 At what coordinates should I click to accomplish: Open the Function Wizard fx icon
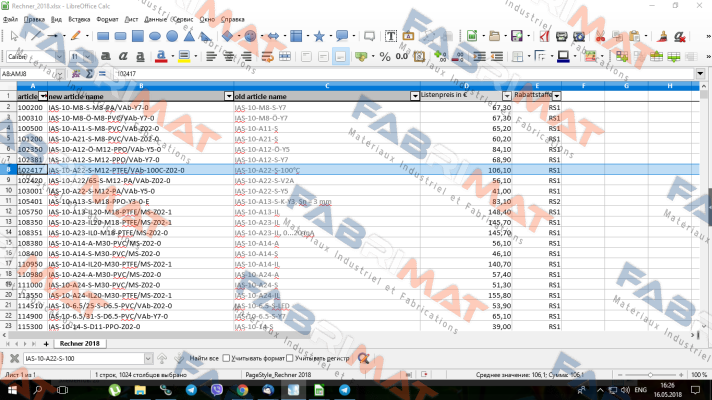pyautogui.click(x=76, y=74)
